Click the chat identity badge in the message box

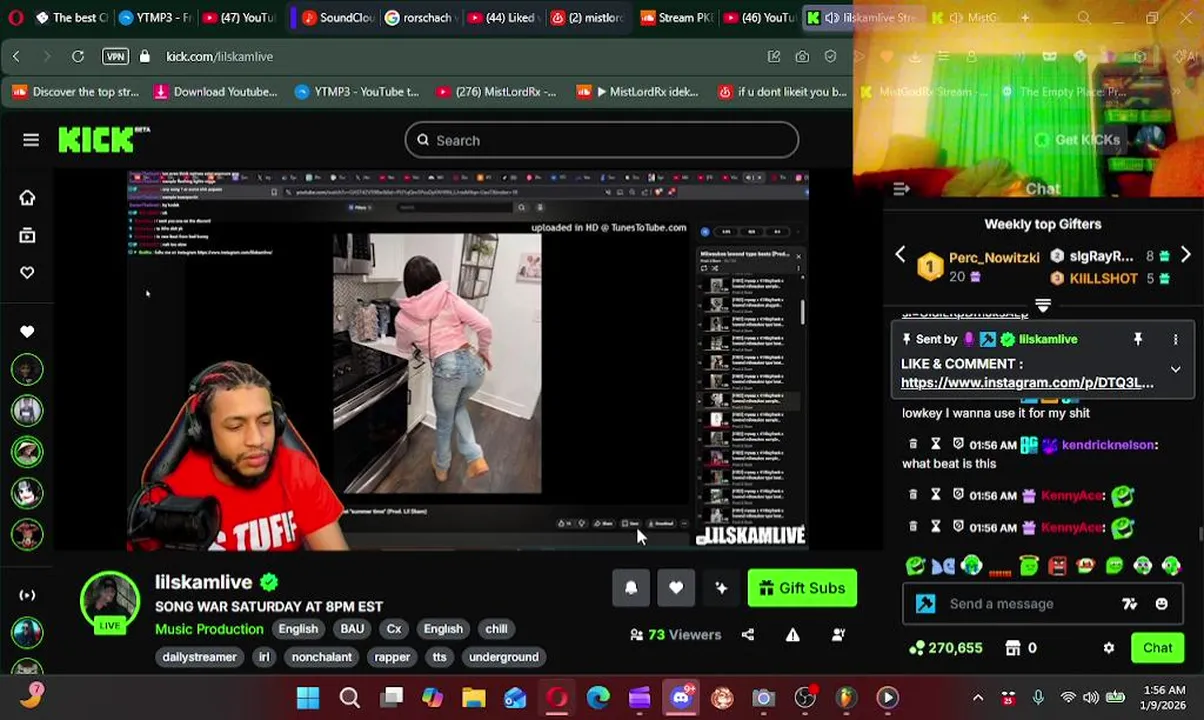coord(925,604)
